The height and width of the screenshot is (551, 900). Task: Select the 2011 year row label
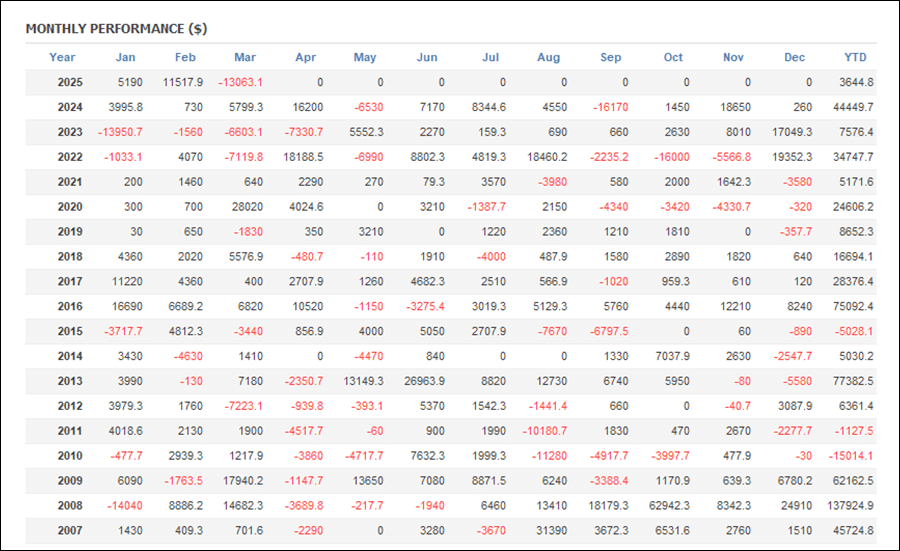click(x=70, y=431)
